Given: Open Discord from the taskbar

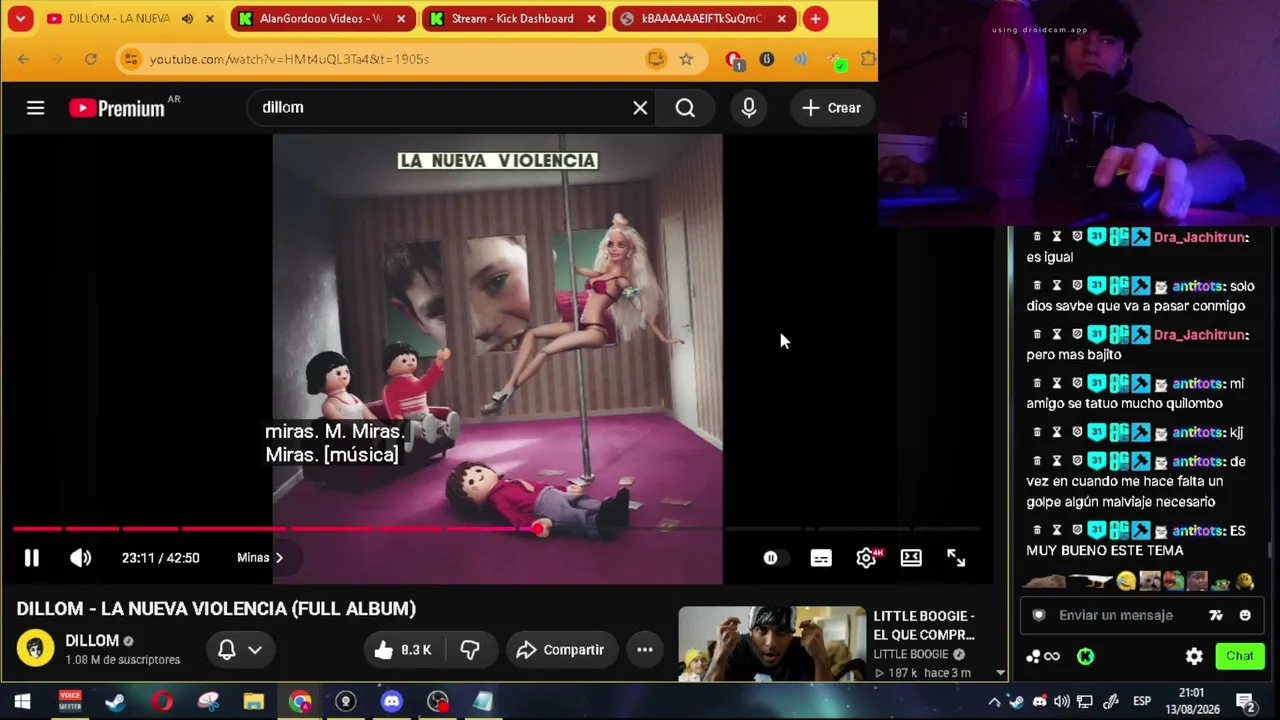Looking at the screenshot, I should click(391, 702).
